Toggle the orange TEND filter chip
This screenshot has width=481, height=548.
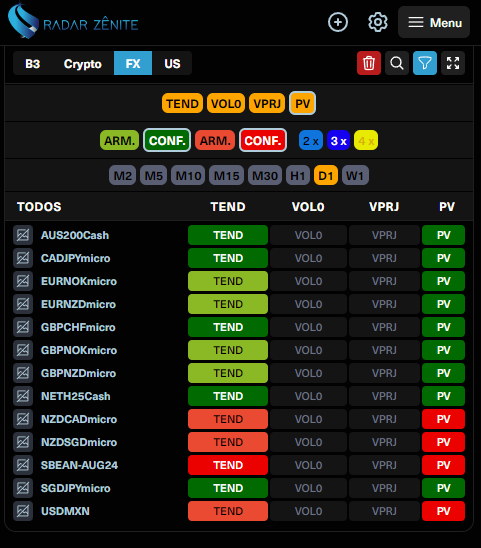point(182,103)
